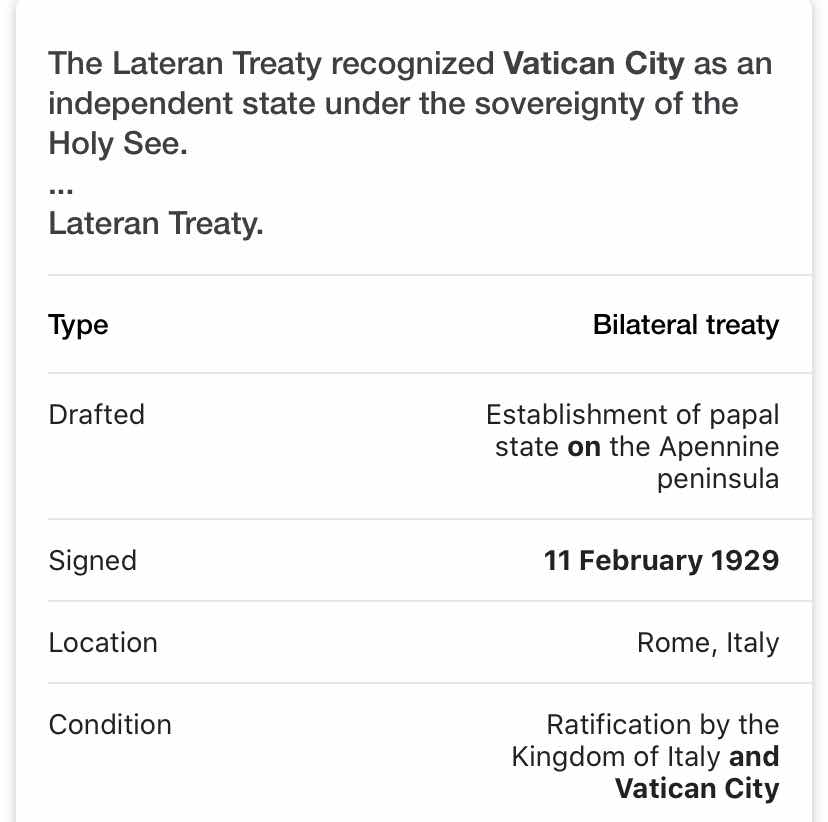Viewport: 828px width, 822px height.
Task: Select the 11 February 1929 date
Action: 661,560
